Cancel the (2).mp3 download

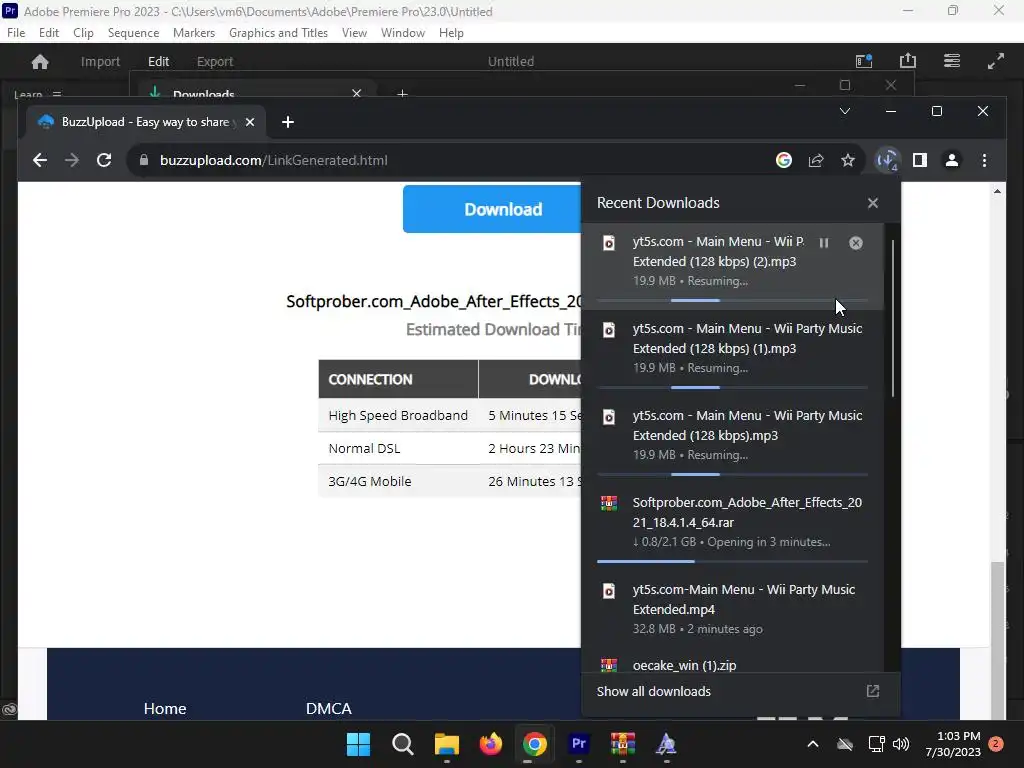(x=856, y=243)
